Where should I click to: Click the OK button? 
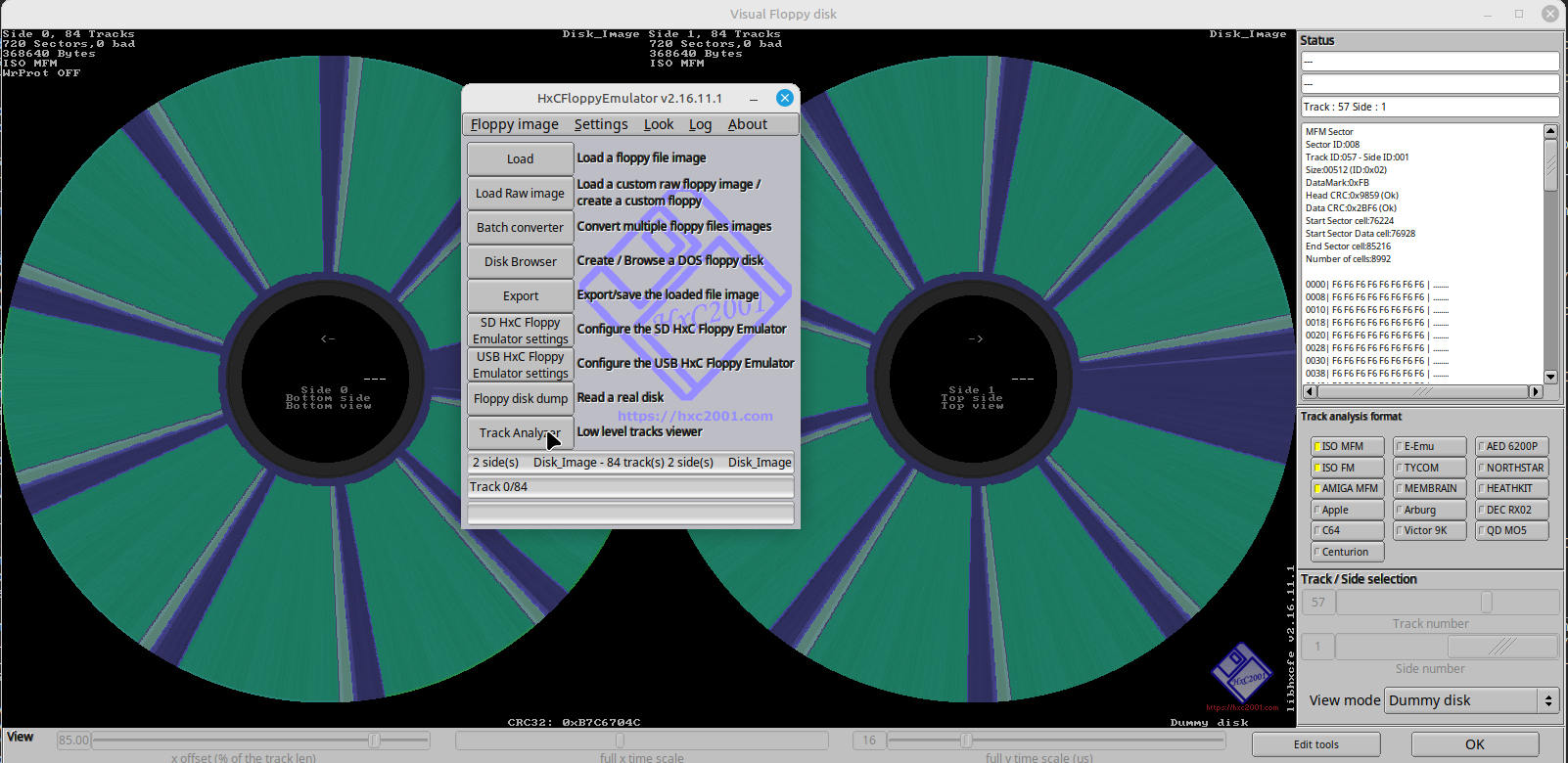[1475, 744]
